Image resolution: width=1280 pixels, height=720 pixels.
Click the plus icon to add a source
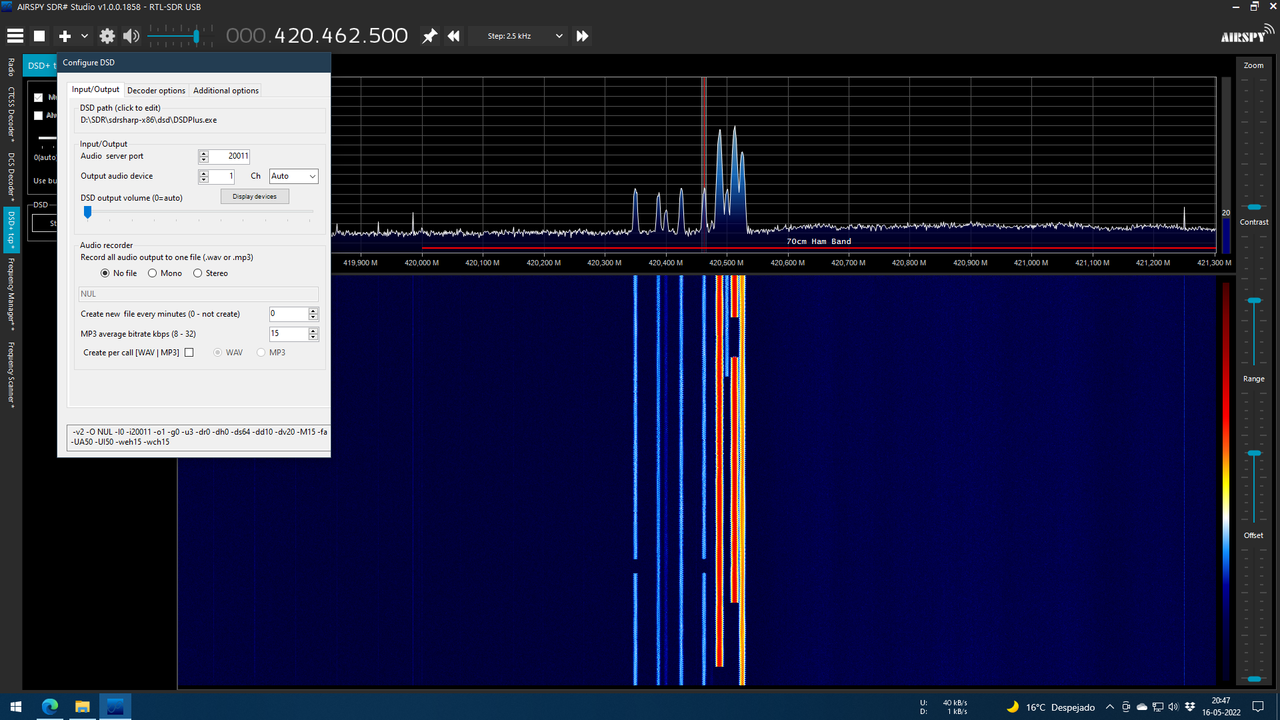pos(62,36)
